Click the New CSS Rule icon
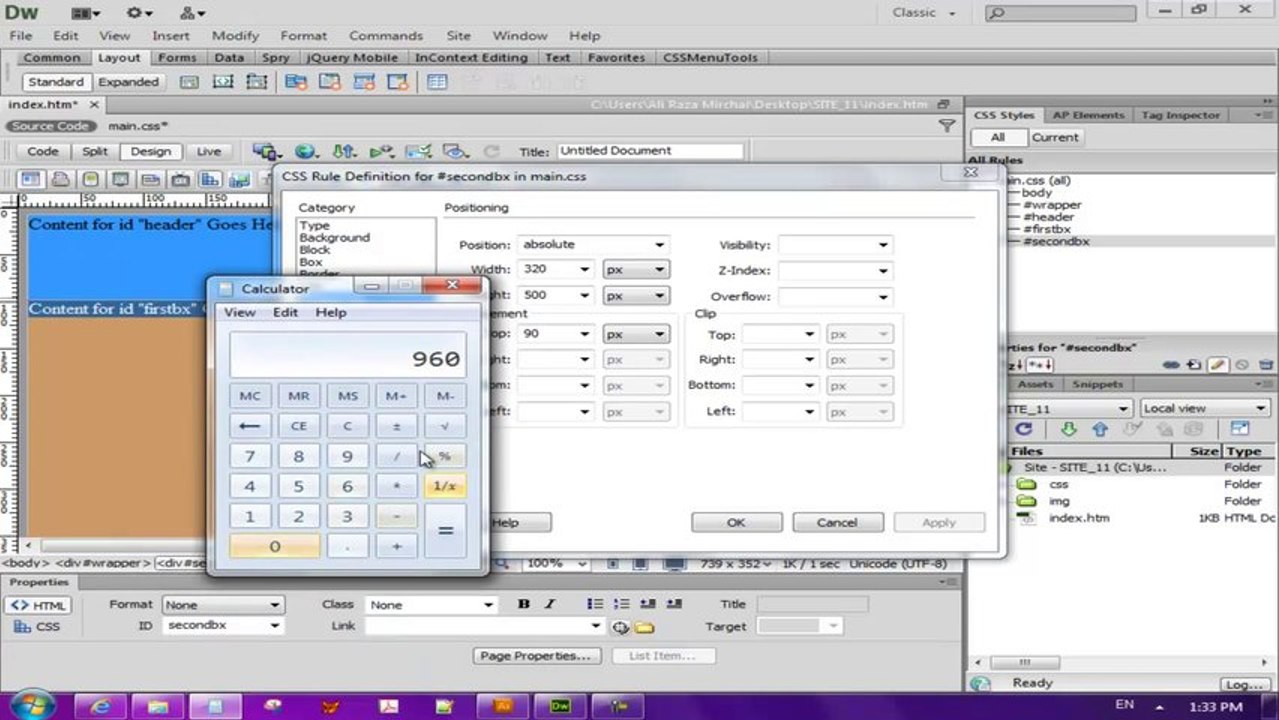Image resolution: width=1279 pixels, height=720 pixels. click(1195, 366)
